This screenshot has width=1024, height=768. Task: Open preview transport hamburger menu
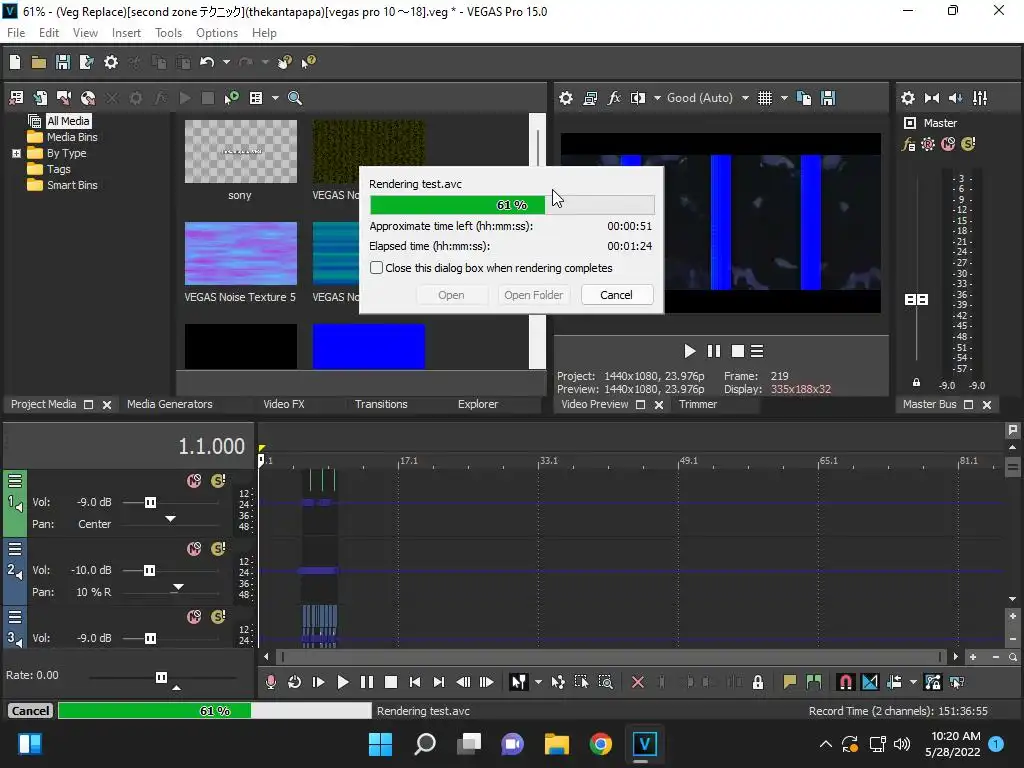pyautogui.click(x=757, y=351)
